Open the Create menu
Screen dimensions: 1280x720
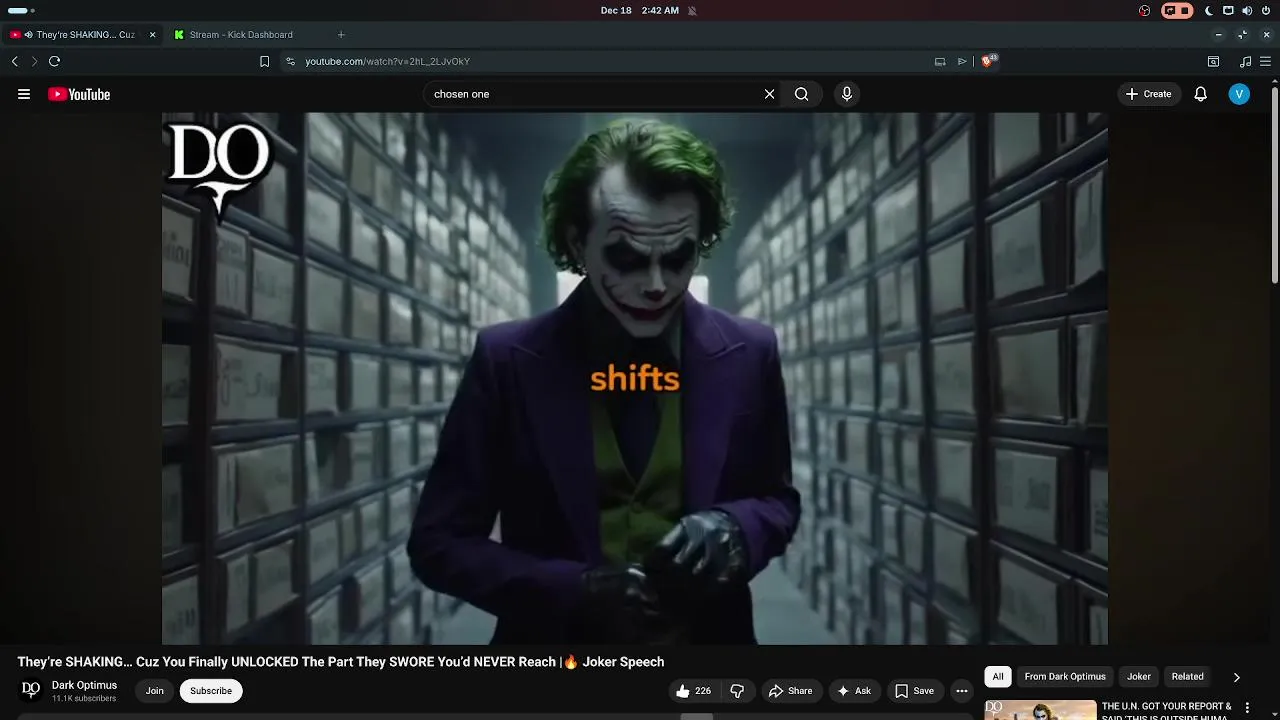[1148, 94]
